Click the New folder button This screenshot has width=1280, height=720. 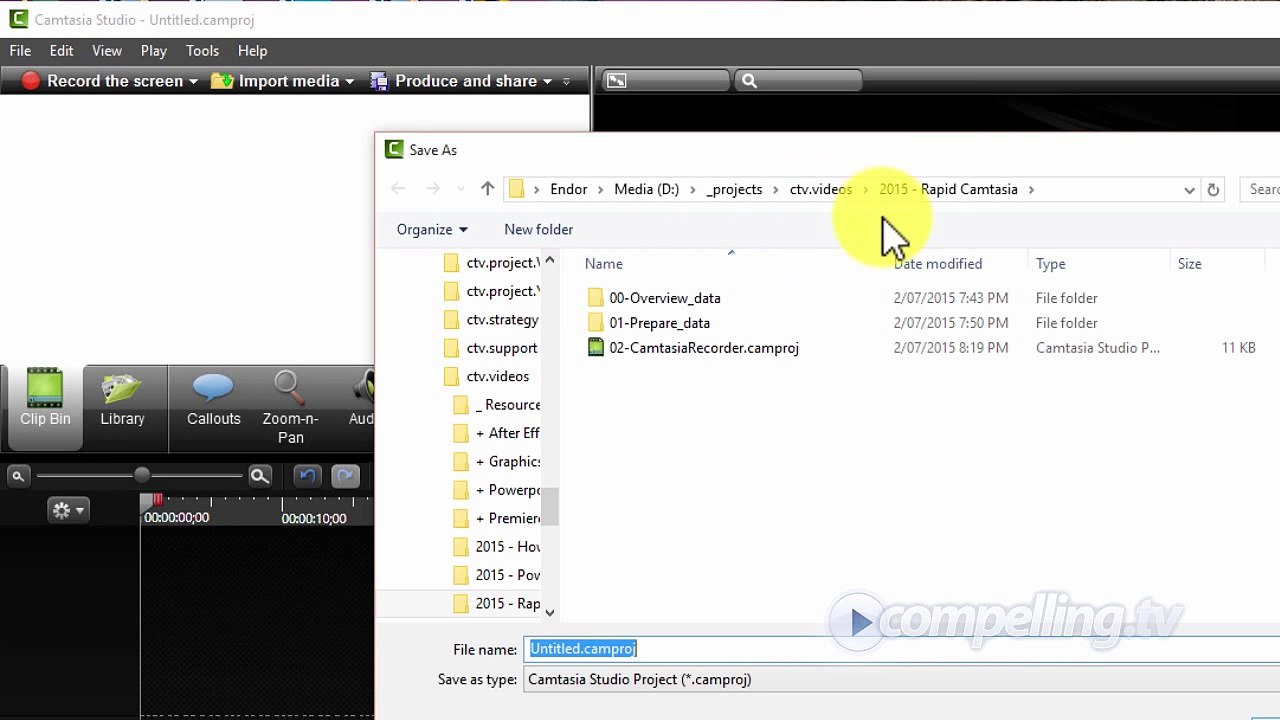click(538, 230)
